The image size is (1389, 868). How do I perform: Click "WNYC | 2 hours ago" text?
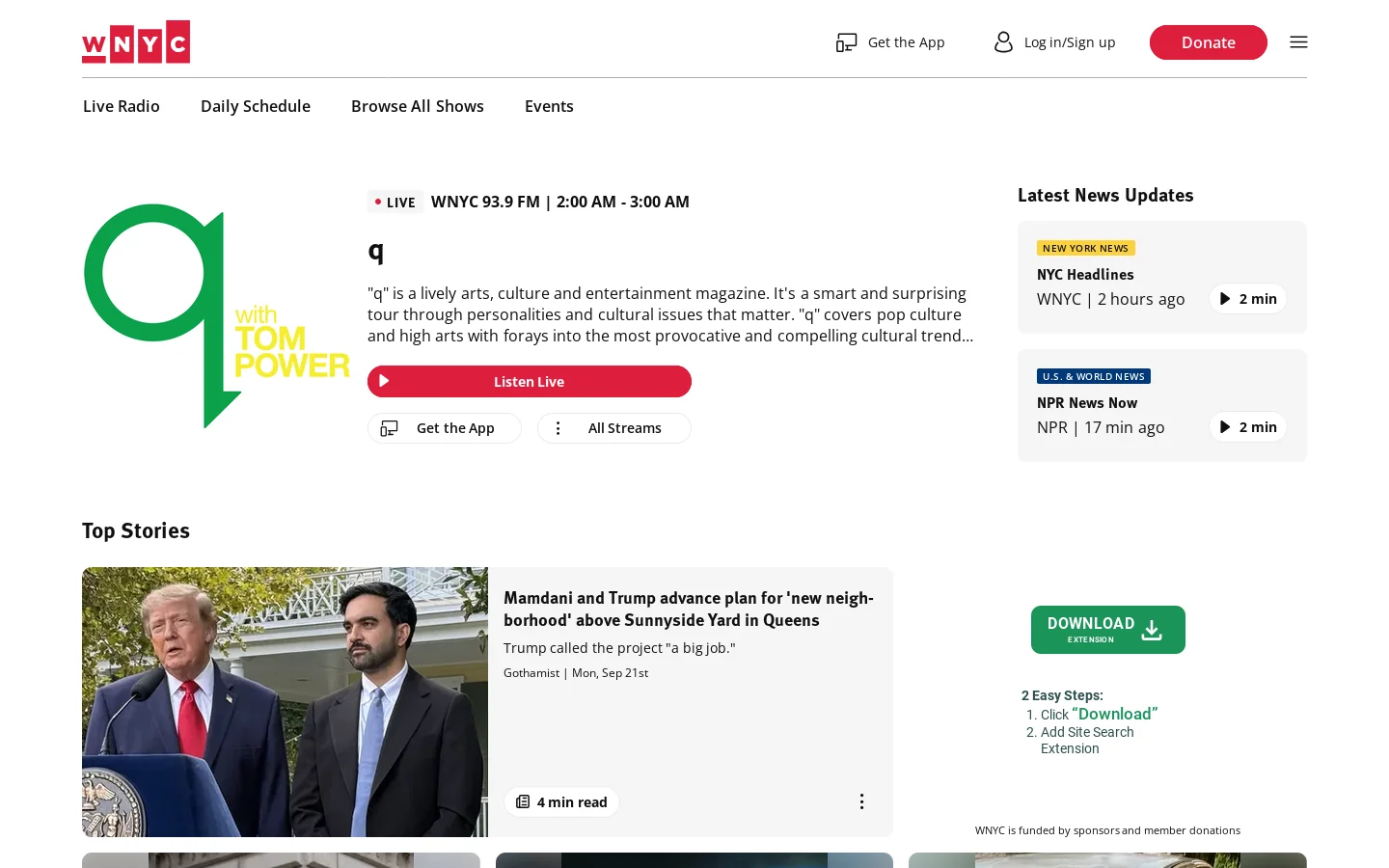click(1111, 299)
